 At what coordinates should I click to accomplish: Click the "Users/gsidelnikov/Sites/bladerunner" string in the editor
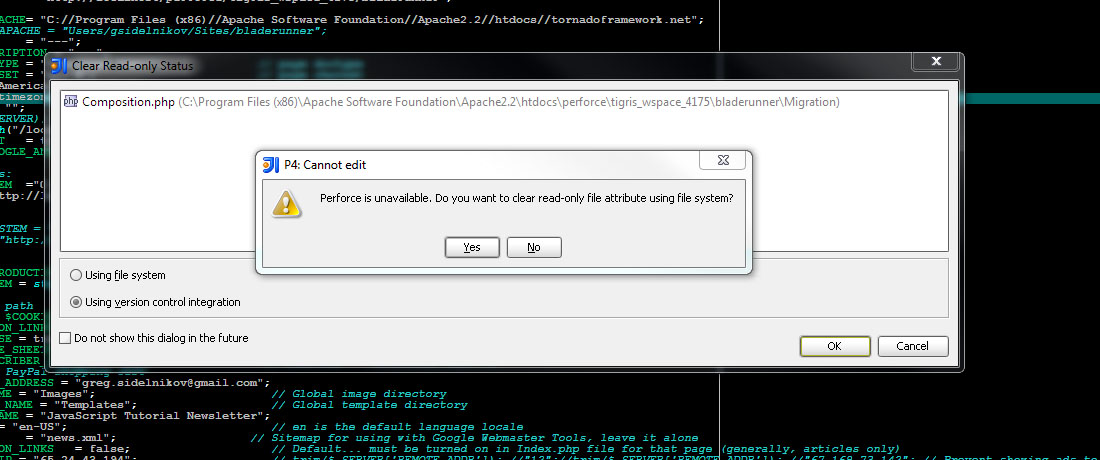(190, 31)
